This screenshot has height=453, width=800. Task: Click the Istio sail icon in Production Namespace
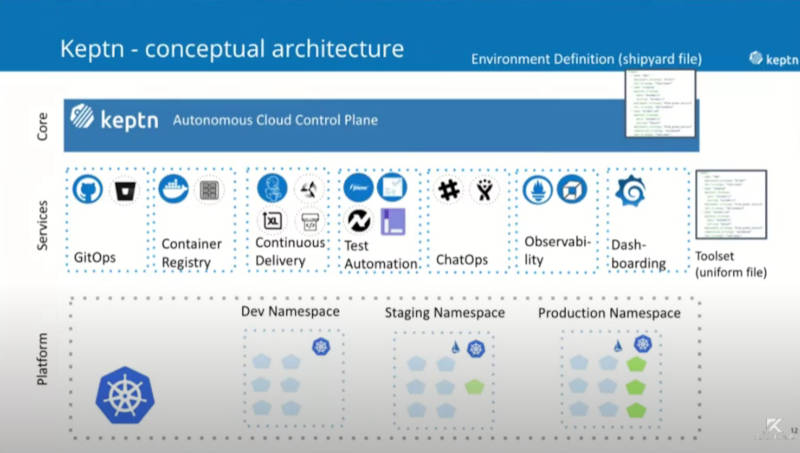(x=618, y=346)
